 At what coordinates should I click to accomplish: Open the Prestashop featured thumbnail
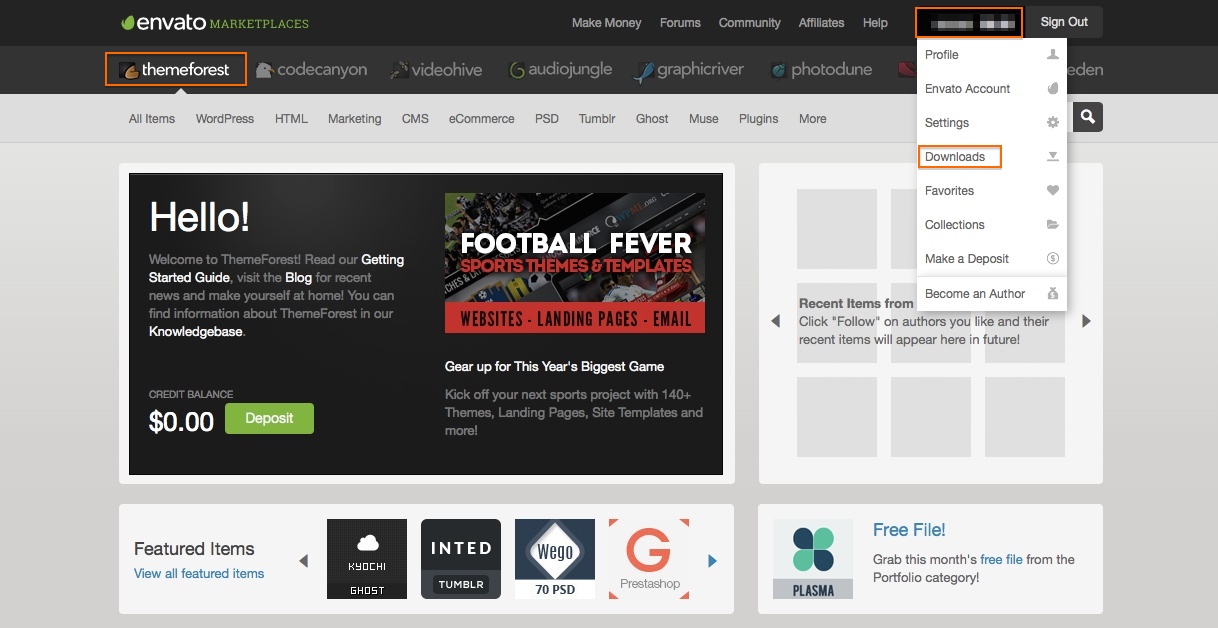(649, 559)
